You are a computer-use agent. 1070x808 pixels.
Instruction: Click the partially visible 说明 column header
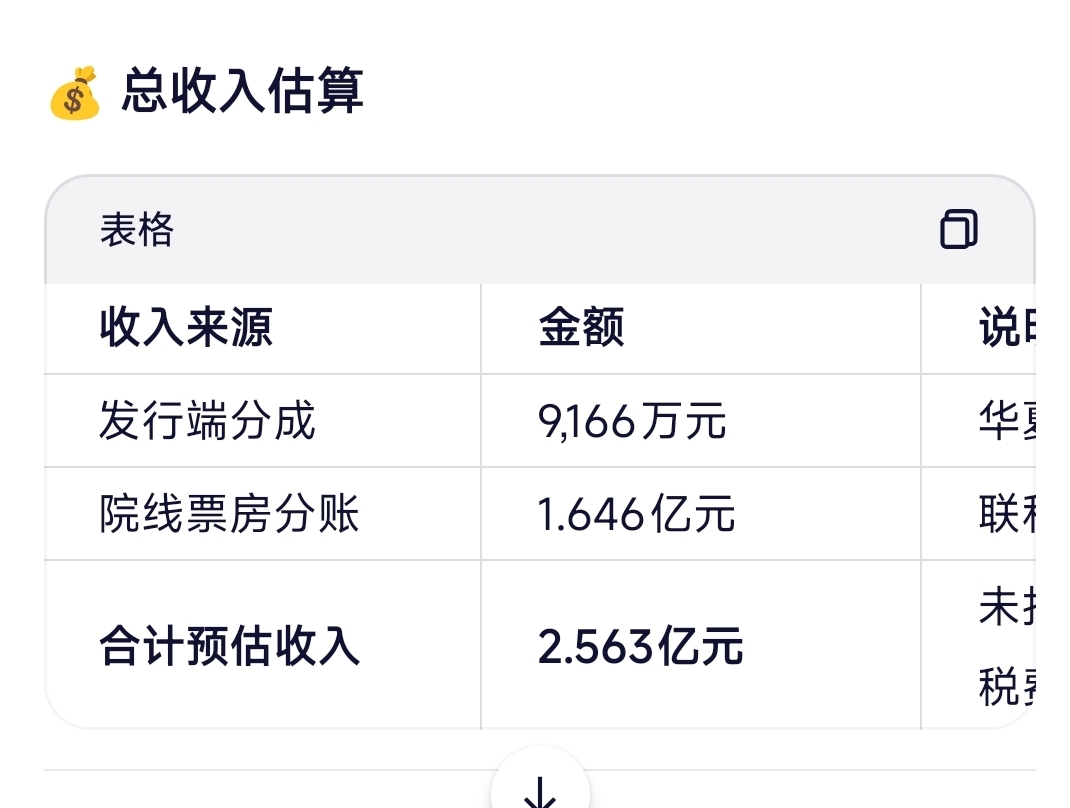(x=1004, y=328)
